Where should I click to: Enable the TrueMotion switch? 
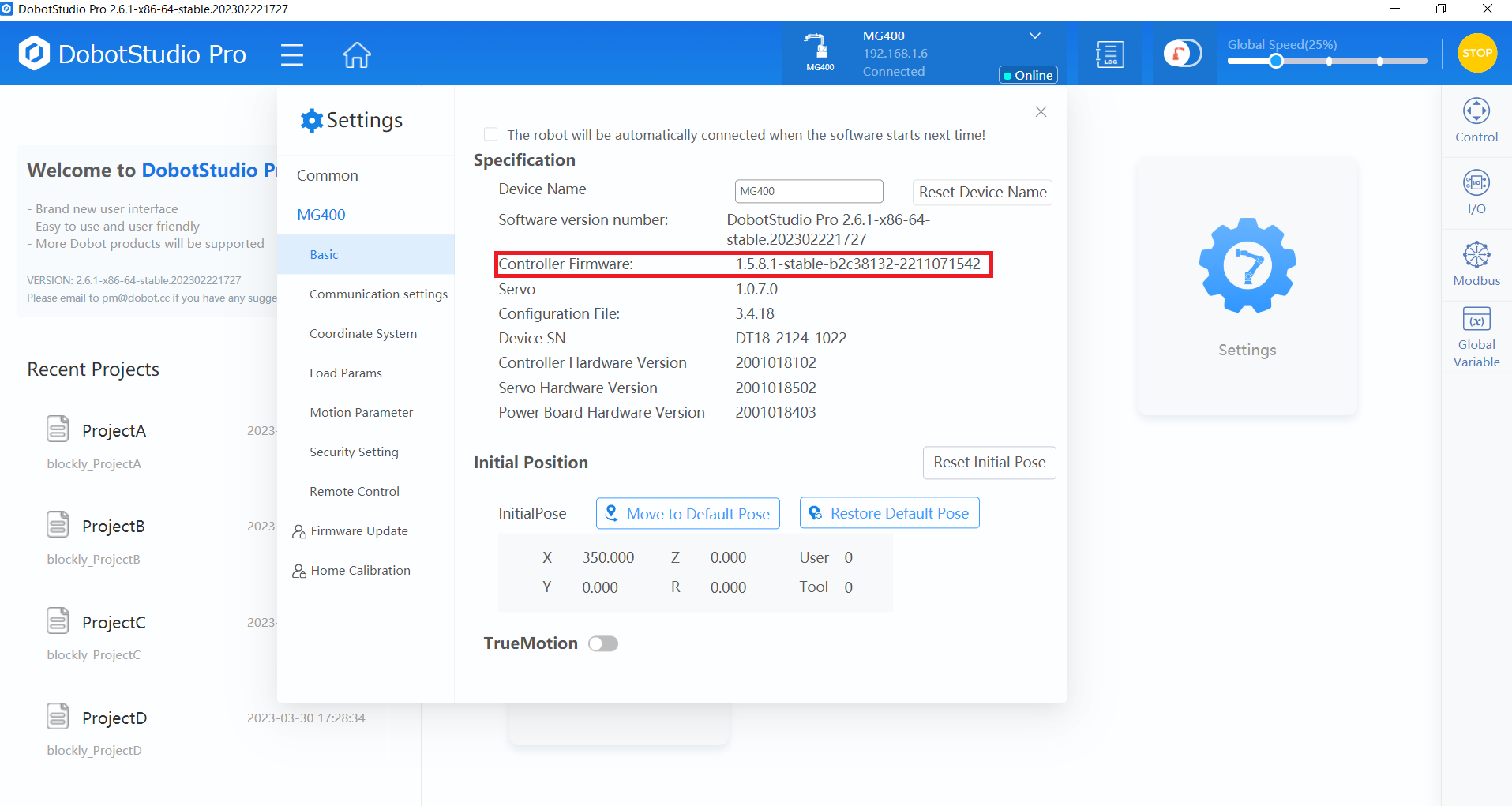click(603, 644)
